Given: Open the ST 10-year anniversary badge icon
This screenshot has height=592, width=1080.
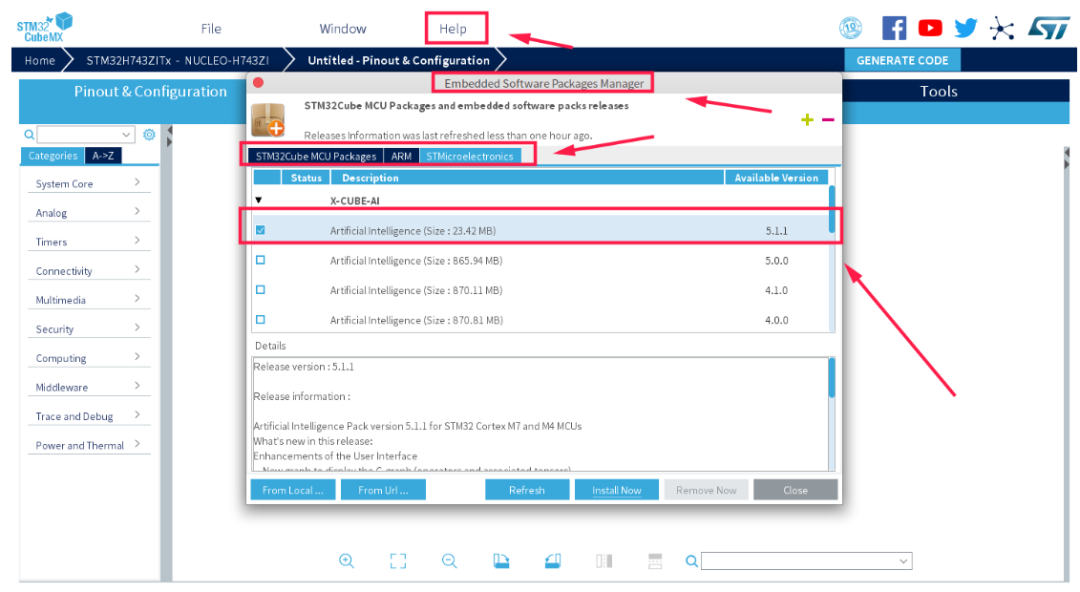Looking at the screenshot, I should pos(851,28).
